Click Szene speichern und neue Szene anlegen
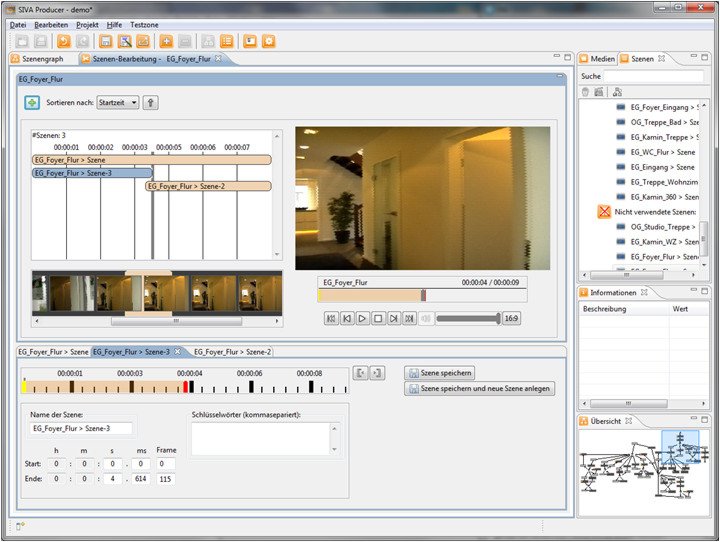Screen dimensions: 720x542 (479, 389)
